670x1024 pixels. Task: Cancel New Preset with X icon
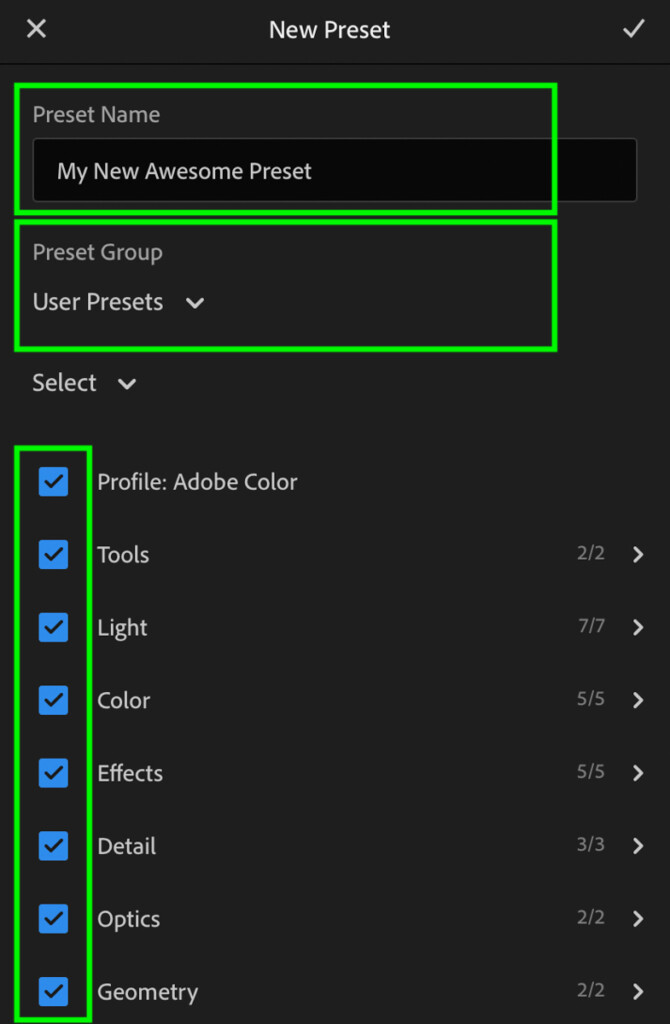point(36,29)
